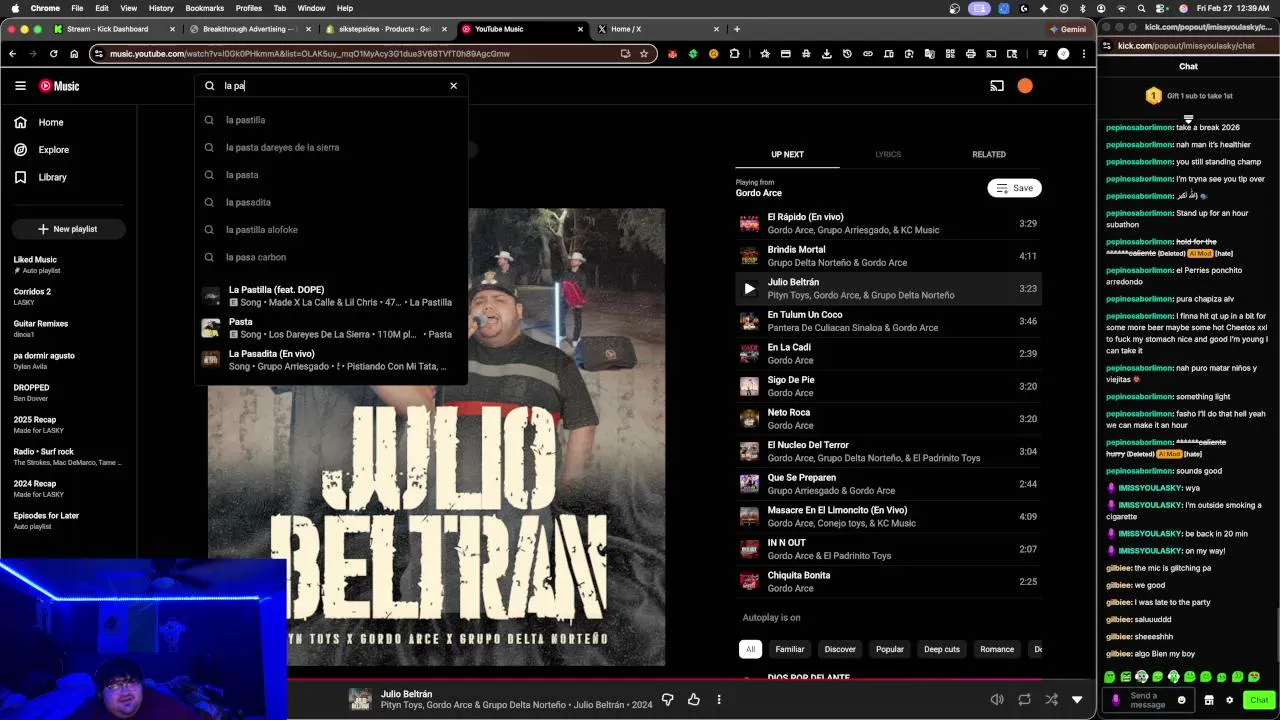Bookmark this page with the star icon
The height and width of the screenshot is (720, 1280).
[x=644, y=53]
